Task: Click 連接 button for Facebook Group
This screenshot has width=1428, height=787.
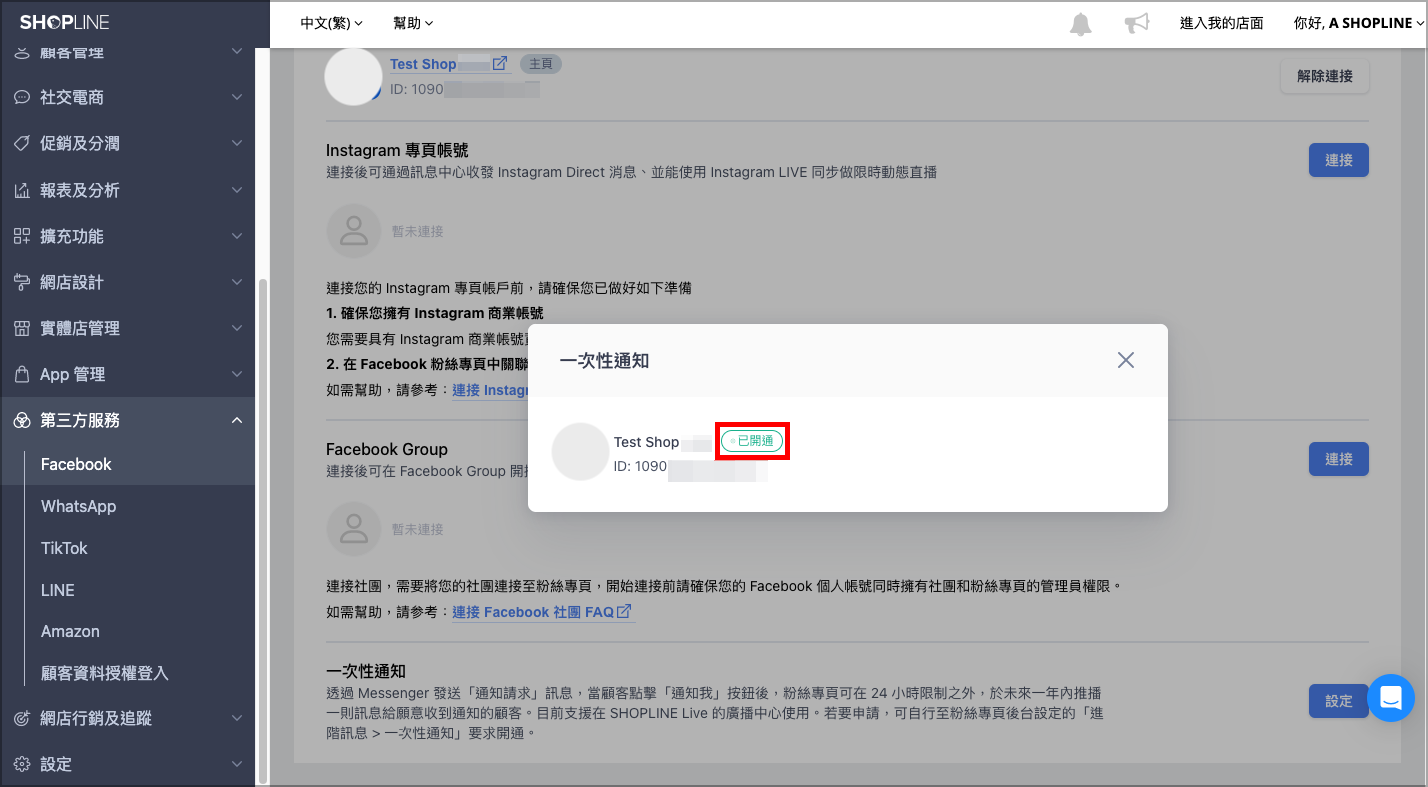Action: coord(1339,459)
